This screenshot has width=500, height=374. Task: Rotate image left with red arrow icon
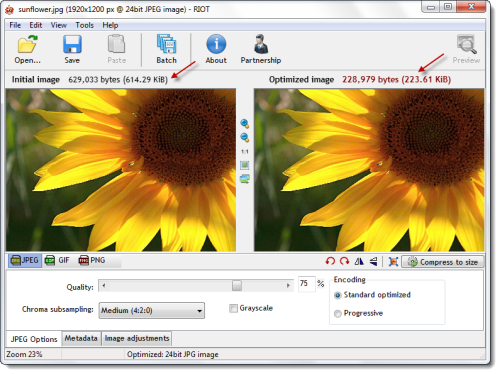click(330, 261)
